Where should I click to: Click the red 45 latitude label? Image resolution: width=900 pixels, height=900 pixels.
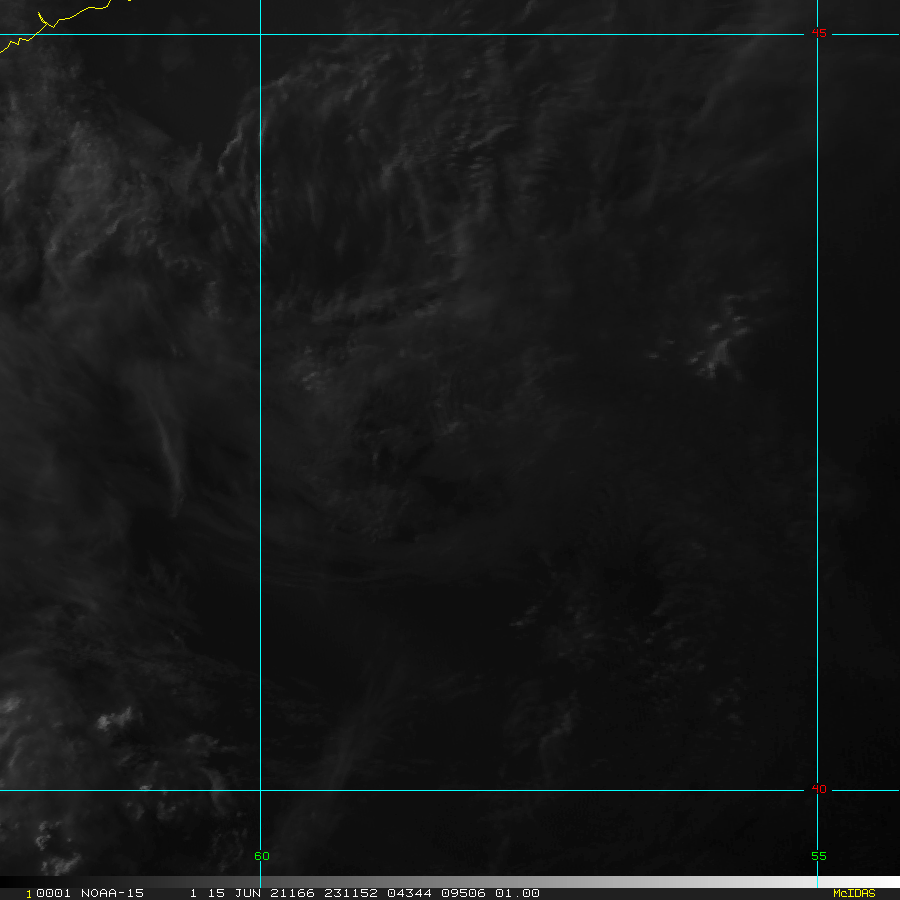(x=819, y=34)
